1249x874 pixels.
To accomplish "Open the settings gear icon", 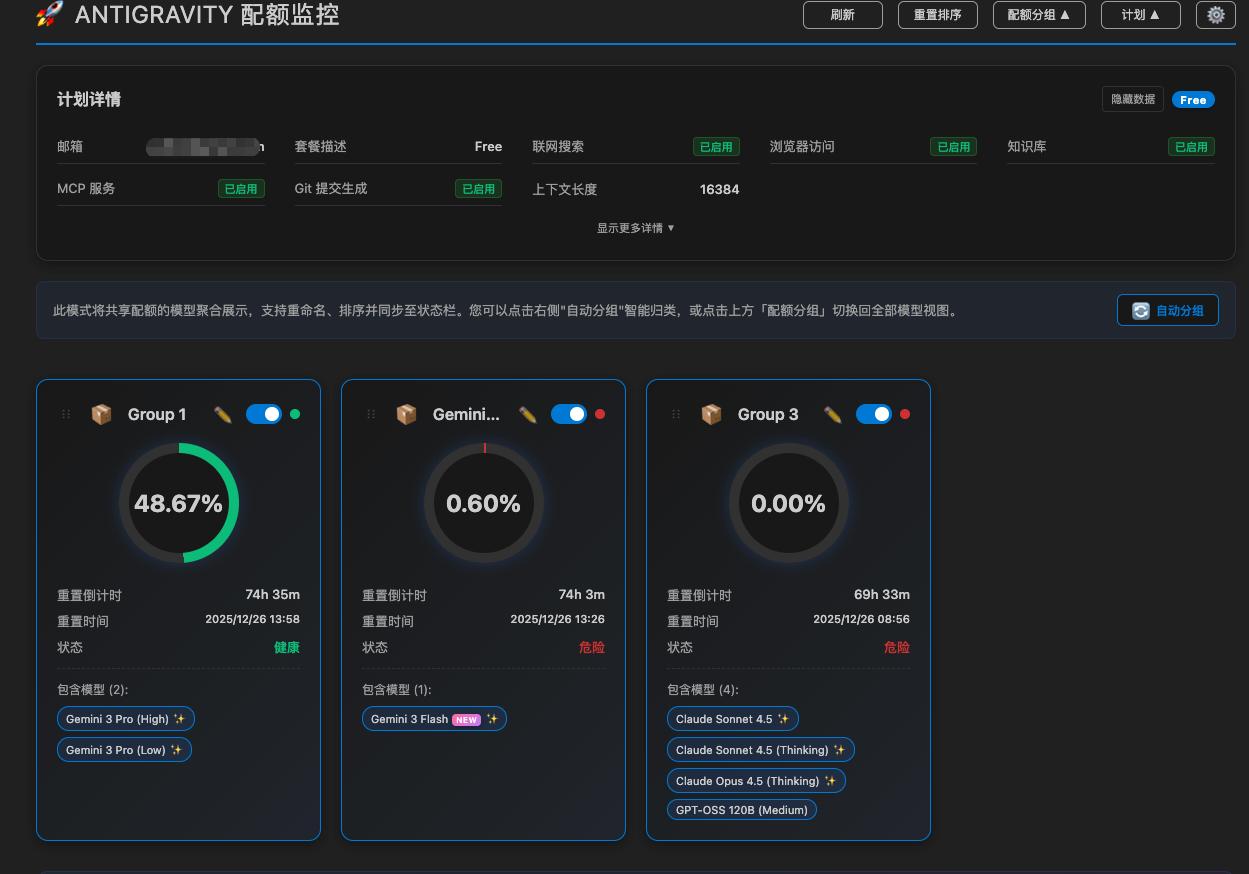I will tap(1216, 15).
